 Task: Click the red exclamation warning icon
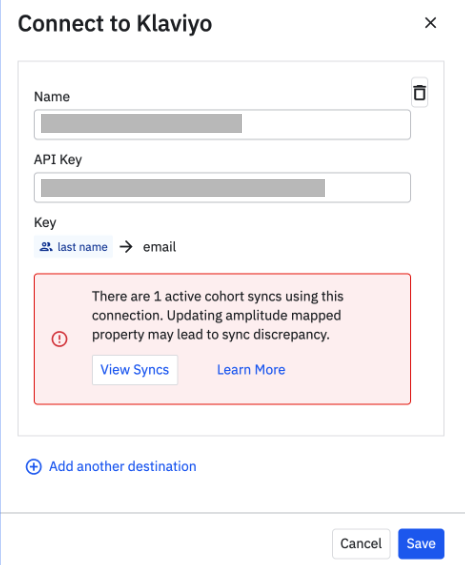click(59, 339)
